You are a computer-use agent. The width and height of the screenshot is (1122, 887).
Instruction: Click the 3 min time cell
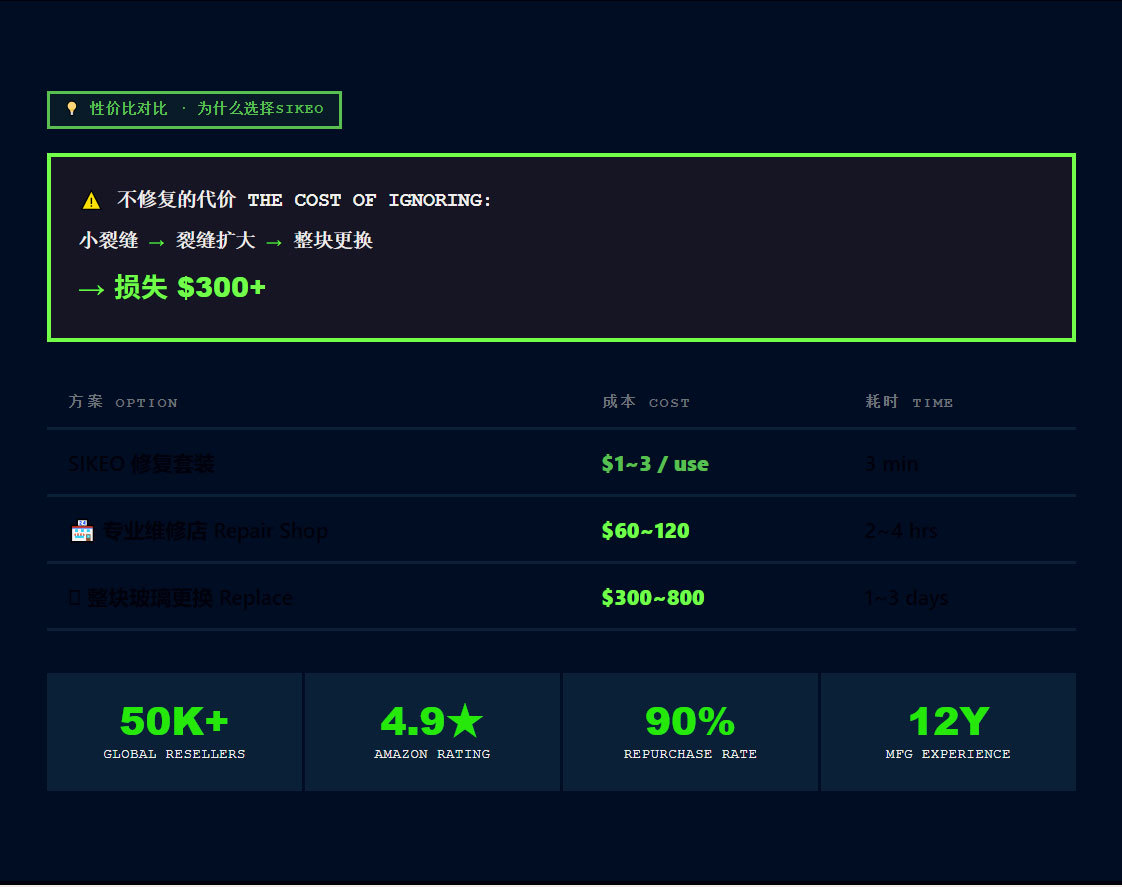pyautogui.click(x=891, y=464)
